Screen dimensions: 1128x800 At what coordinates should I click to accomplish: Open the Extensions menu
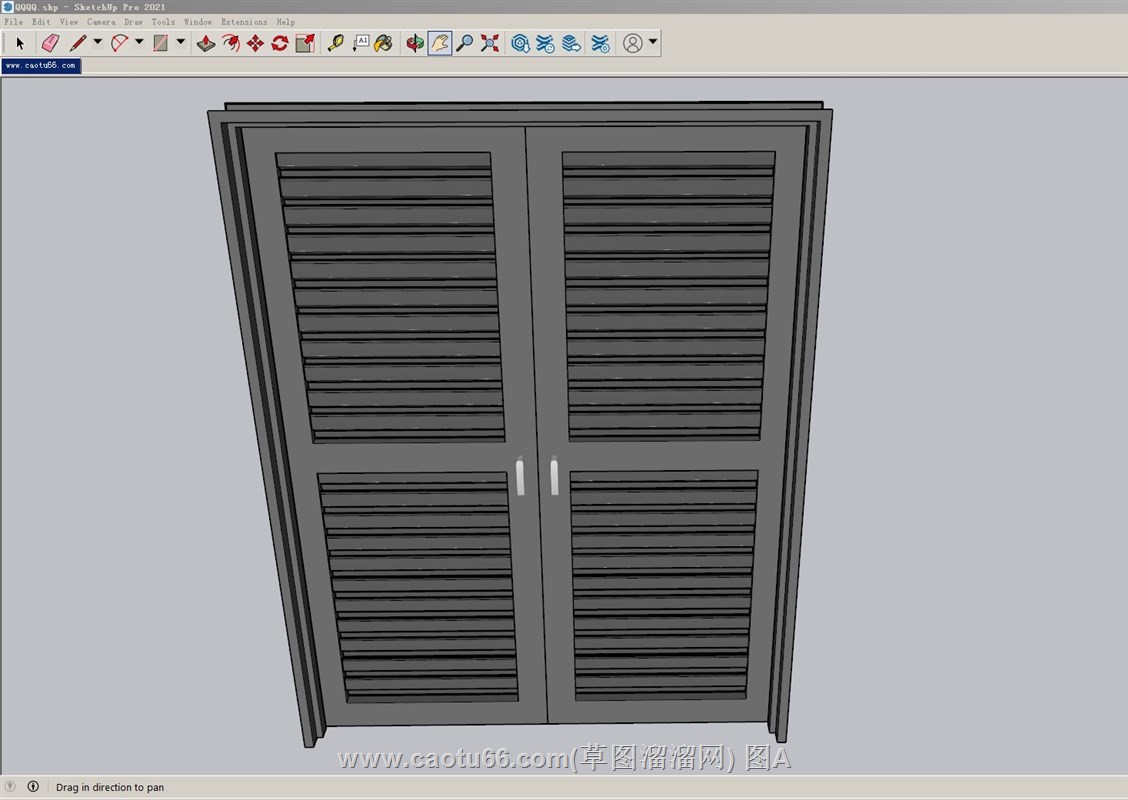[244, 22]
